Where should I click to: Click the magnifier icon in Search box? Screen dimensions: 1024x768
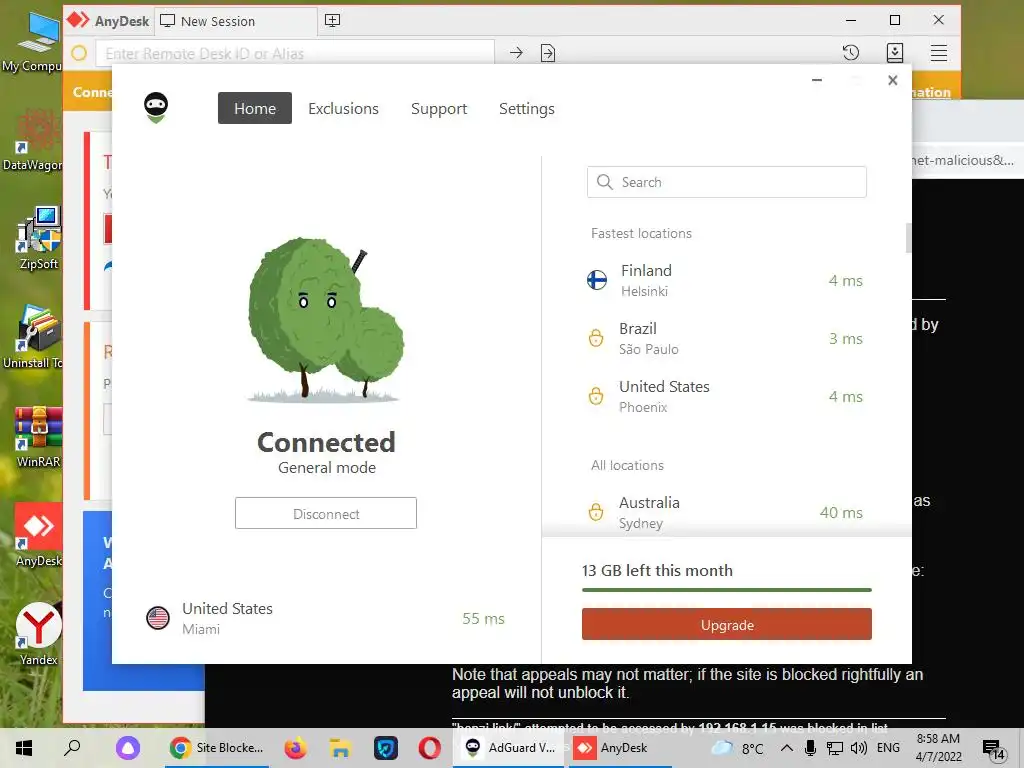[605, 182]
